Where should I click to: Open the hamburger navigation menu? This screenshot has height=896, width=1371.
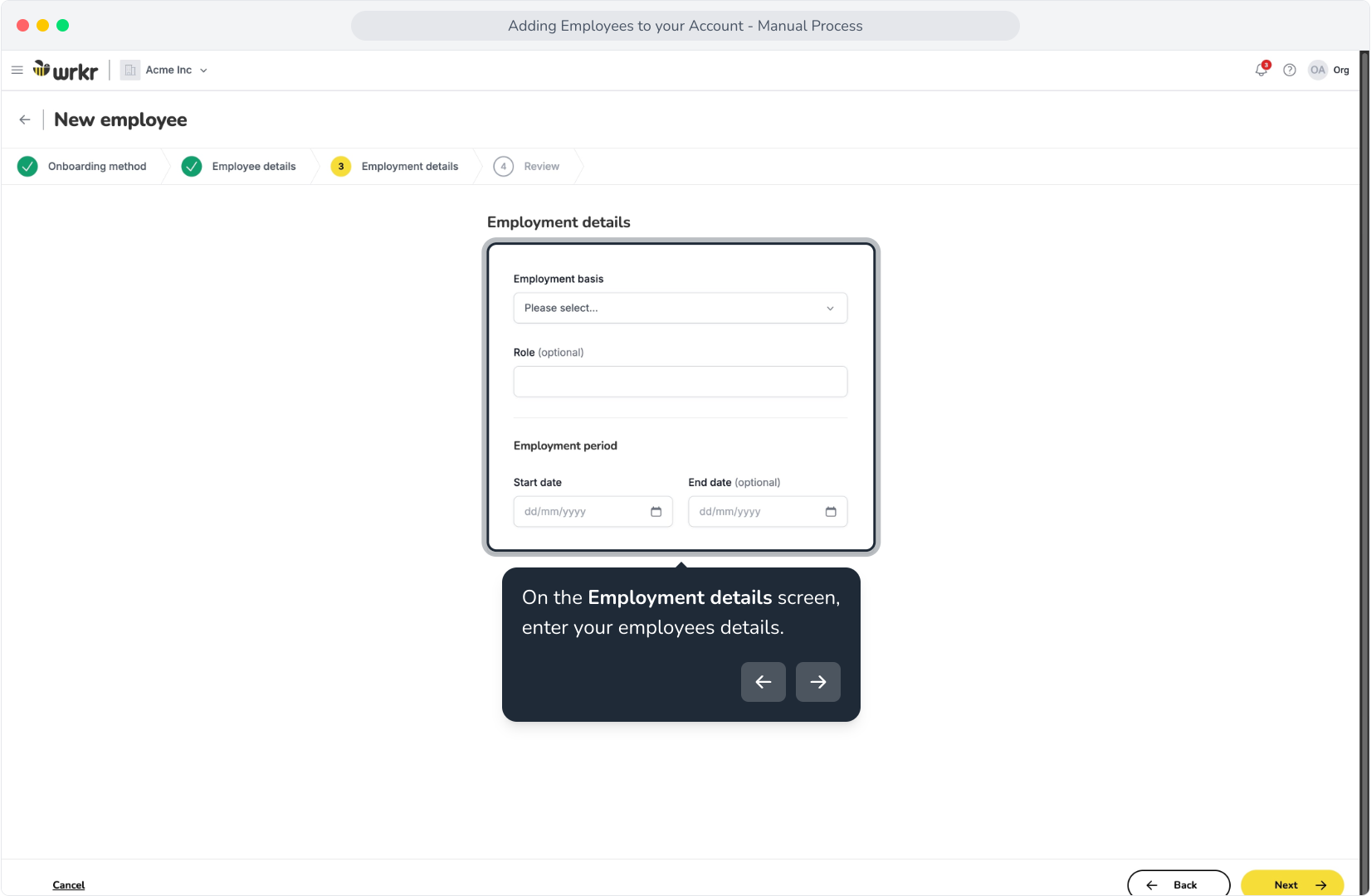17,71
